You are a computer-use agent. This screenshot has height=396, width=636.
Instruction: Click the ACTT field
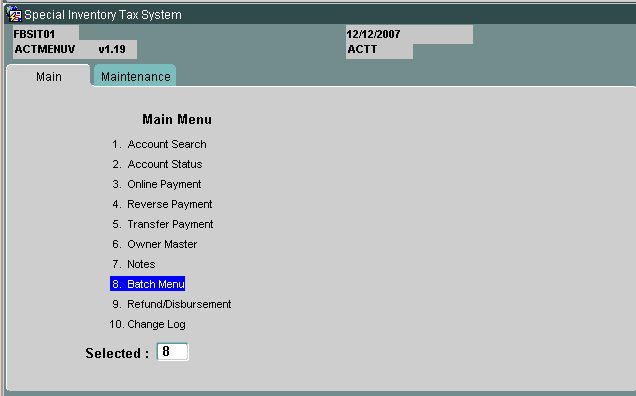coord(379,50)
